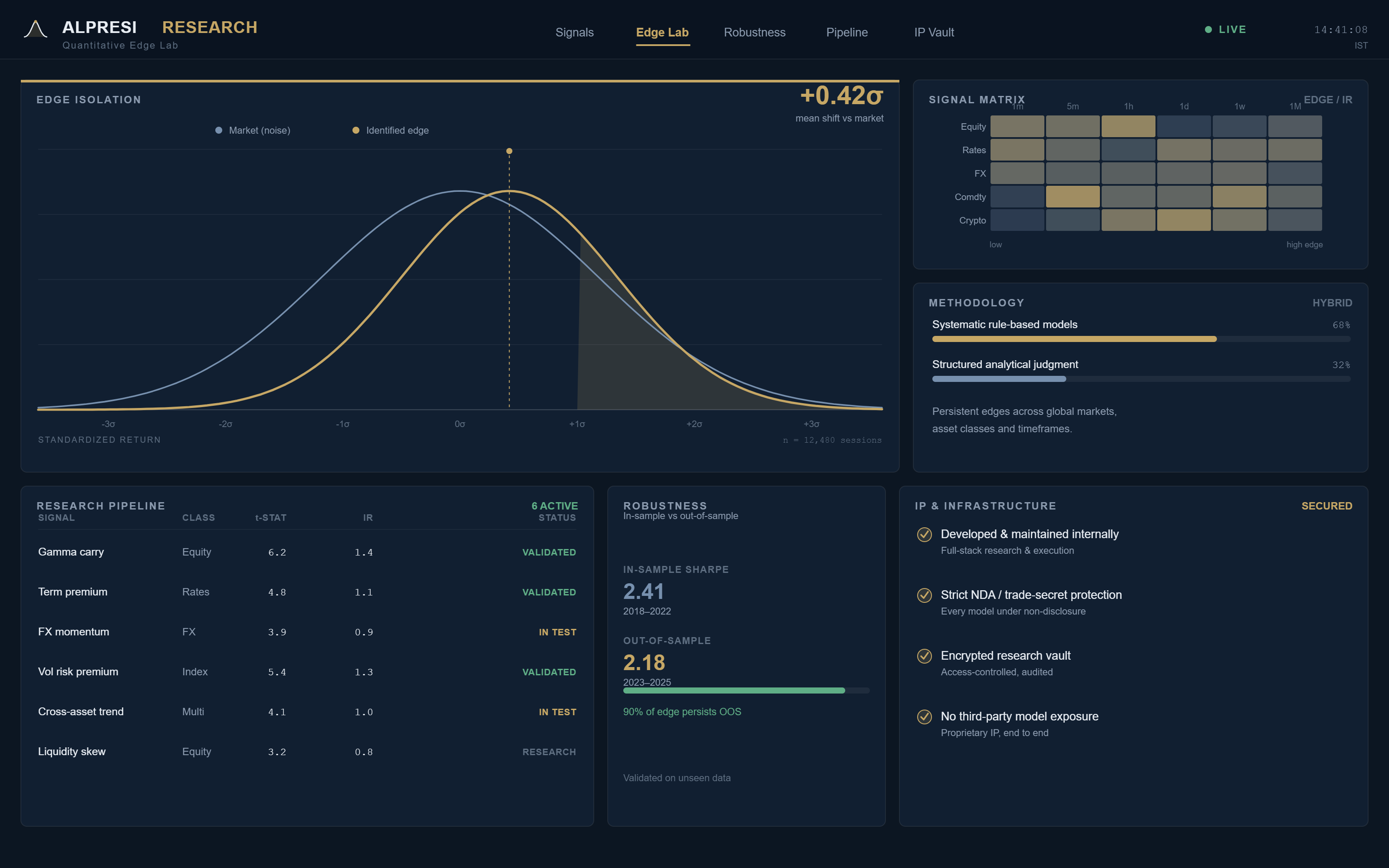Open the Pipeline tab
This screenshot has width=1389, height=868.
[847, 32]
